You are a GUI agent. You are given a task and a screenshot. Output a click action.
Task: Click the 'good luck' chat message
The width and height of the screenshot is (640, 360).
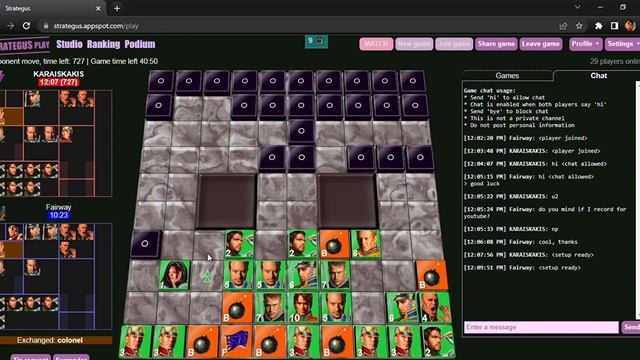pos(484,184)
